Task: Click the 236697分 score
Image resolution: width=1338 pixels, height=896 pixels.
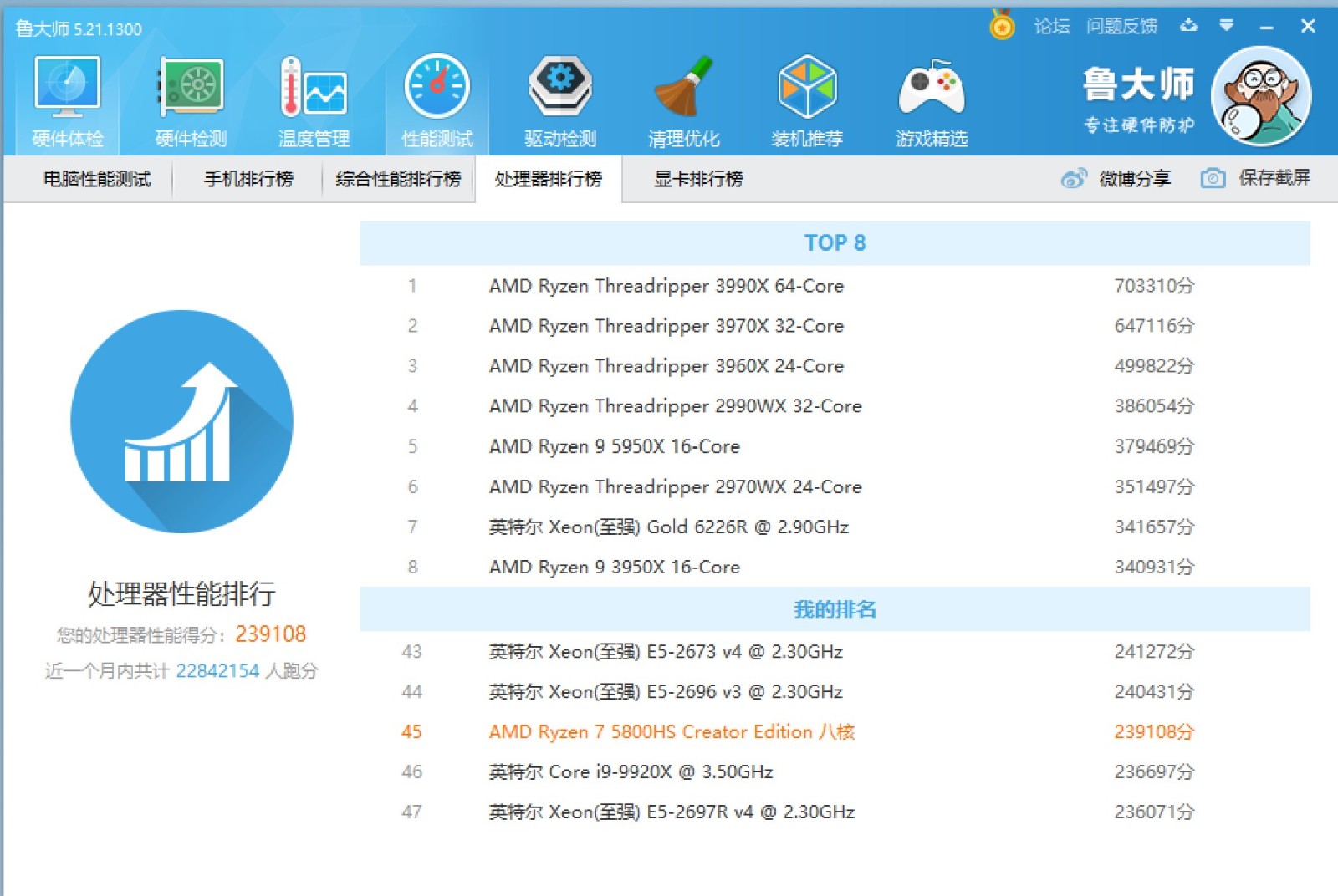Action: point(1154,771)
